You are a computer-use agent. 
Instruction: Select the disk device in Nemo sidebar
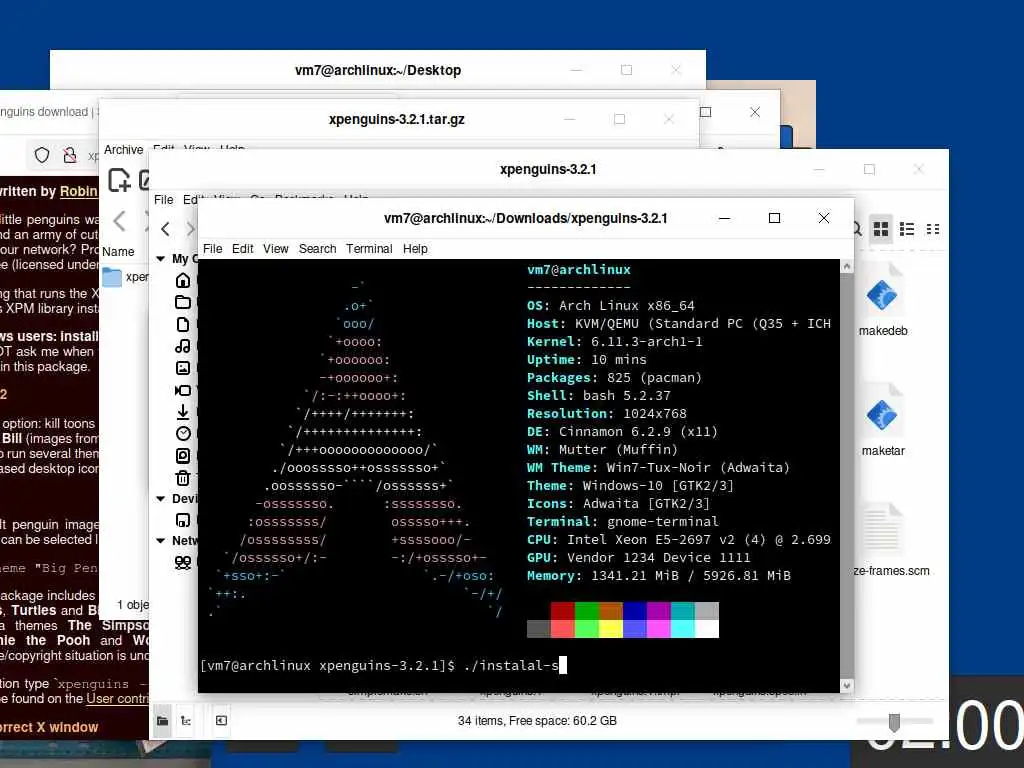[x=183, y=520]
